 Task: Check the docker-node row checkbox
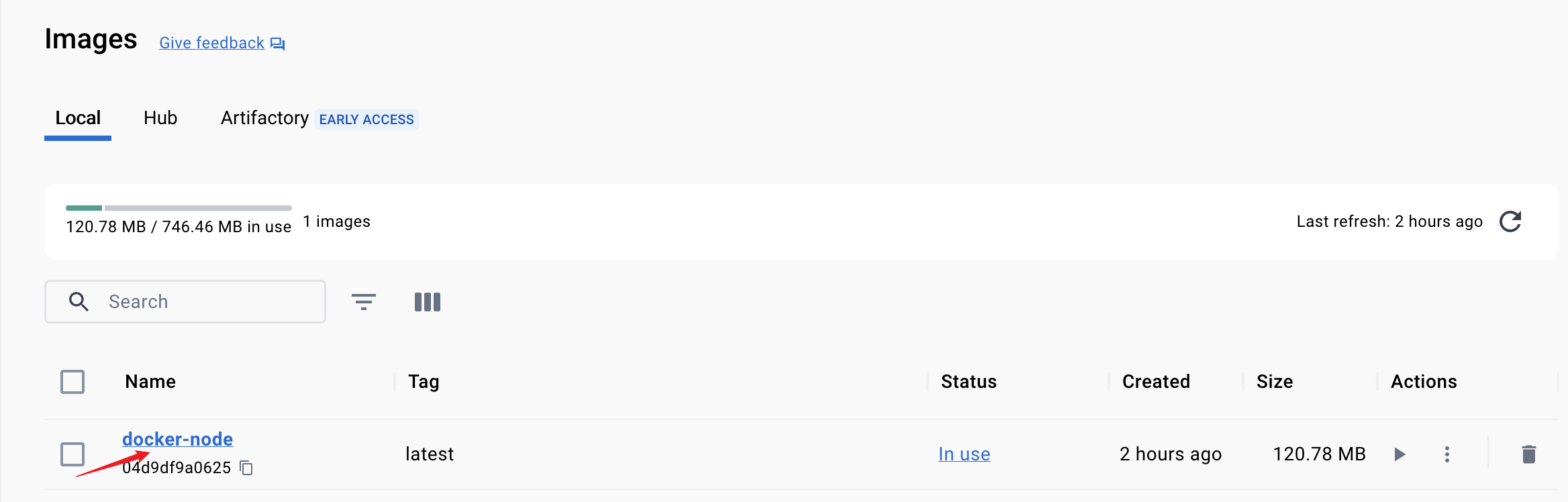pos(72,454)
